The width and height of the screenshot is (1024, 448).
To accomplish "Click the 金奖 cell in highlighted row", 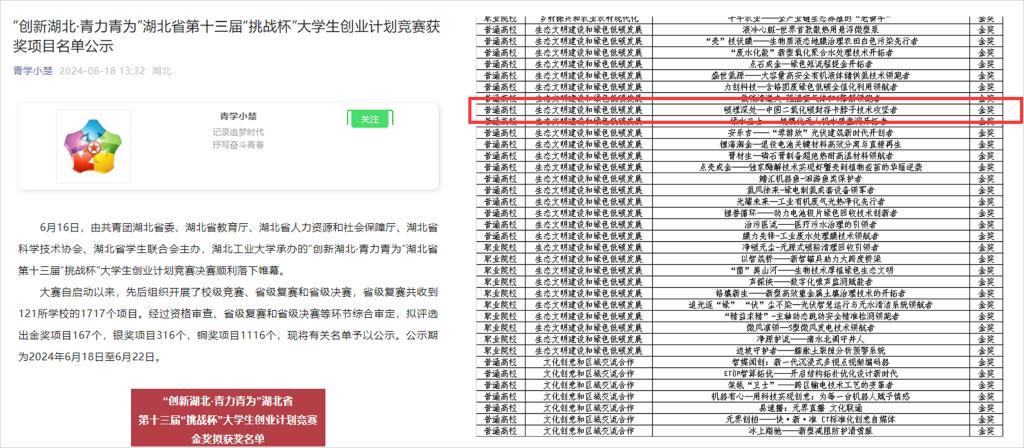I will [985, 108].
